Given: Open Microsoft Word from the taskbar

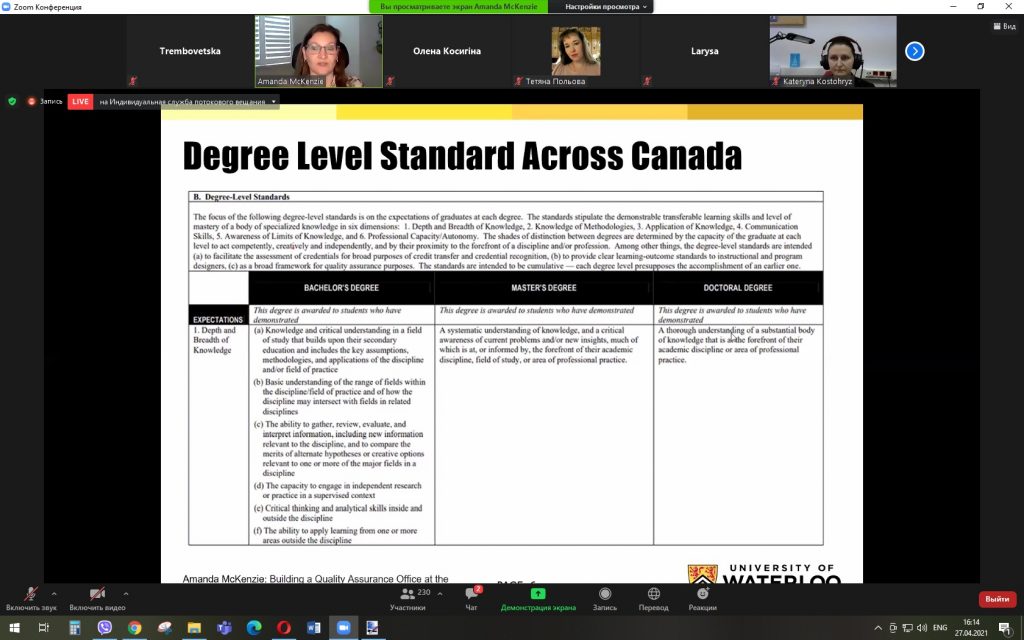Looking at the screenshot, I should pyautogui.click(x=313, y=628).
